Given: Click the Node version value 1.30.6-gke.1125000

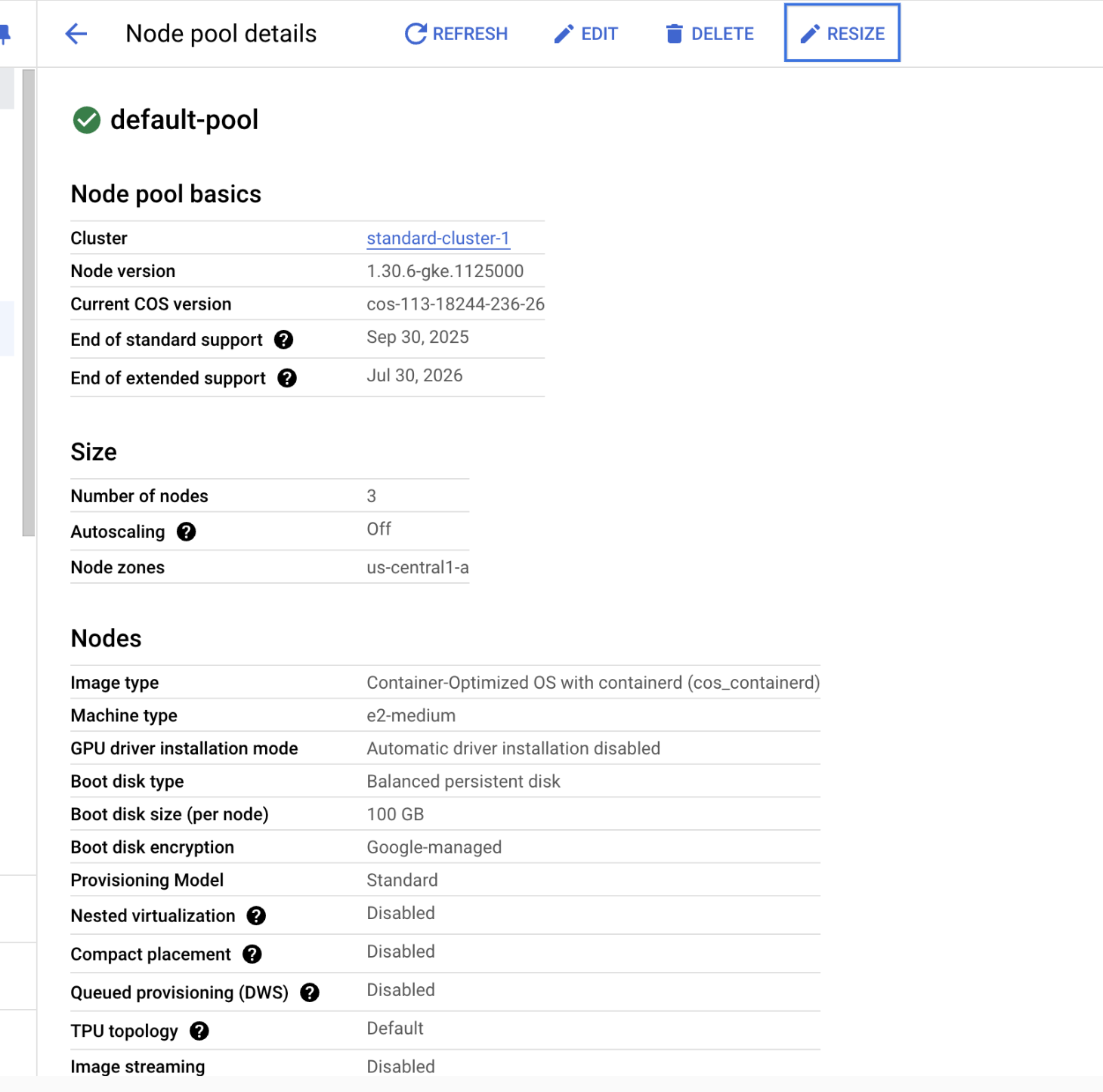Looking at the screenshot, I should 445,271.
